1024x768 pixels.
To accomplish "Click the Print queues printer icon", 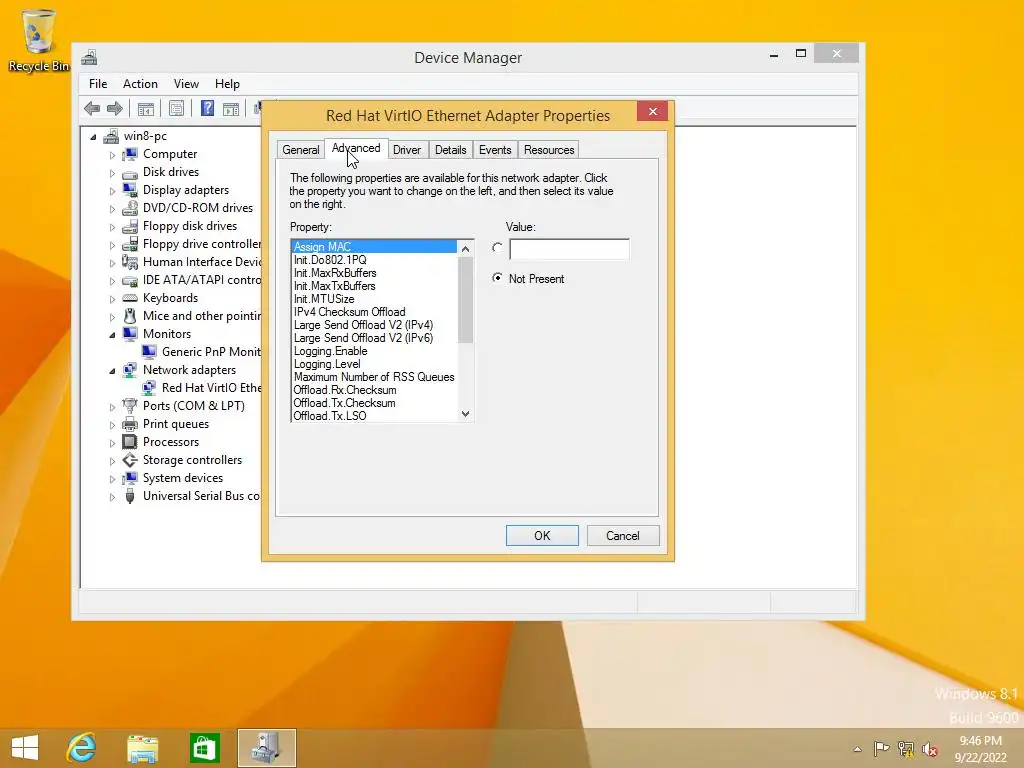I will point(130,424).
